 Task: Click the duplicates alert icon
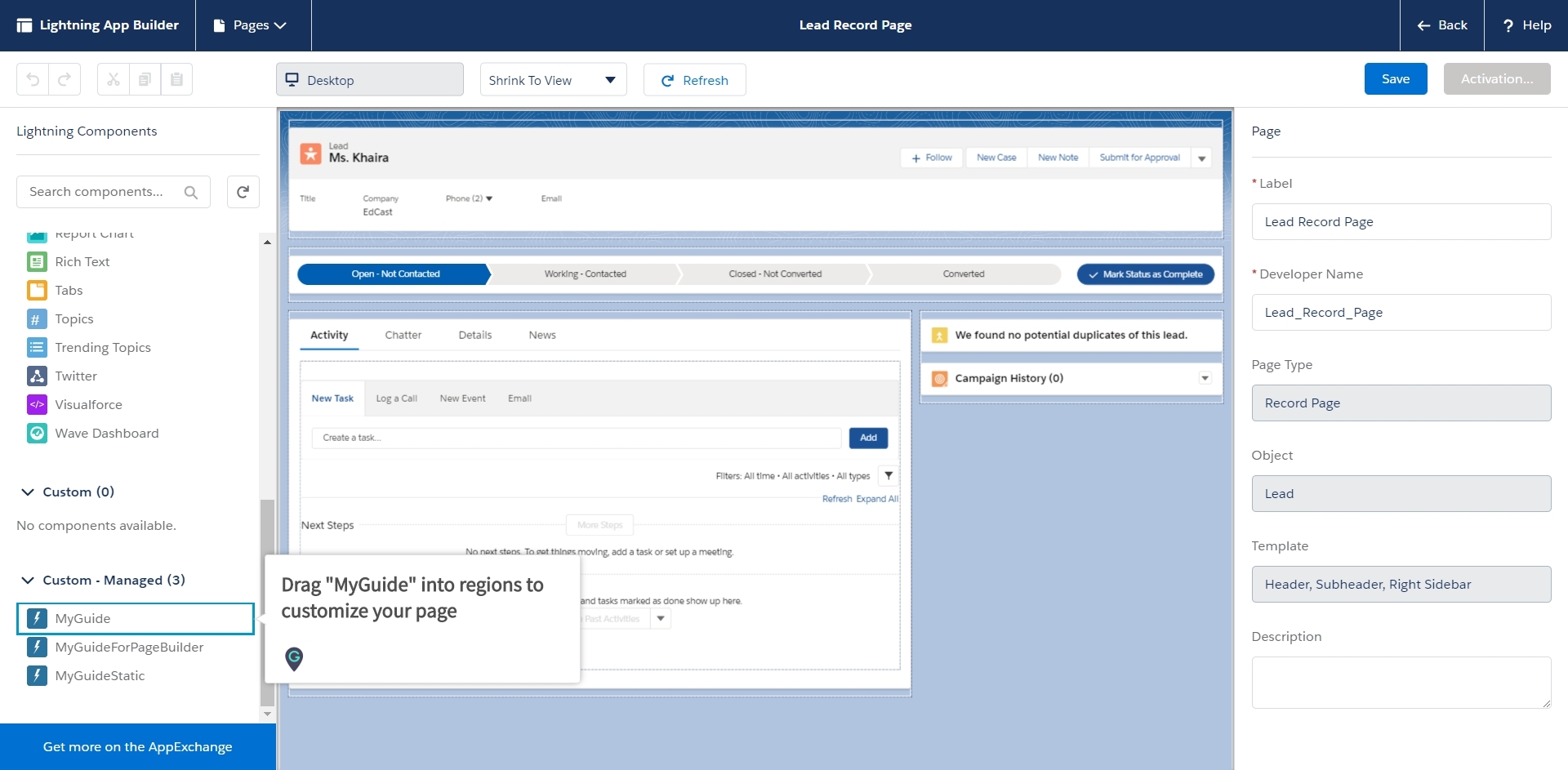pos(939,336)
